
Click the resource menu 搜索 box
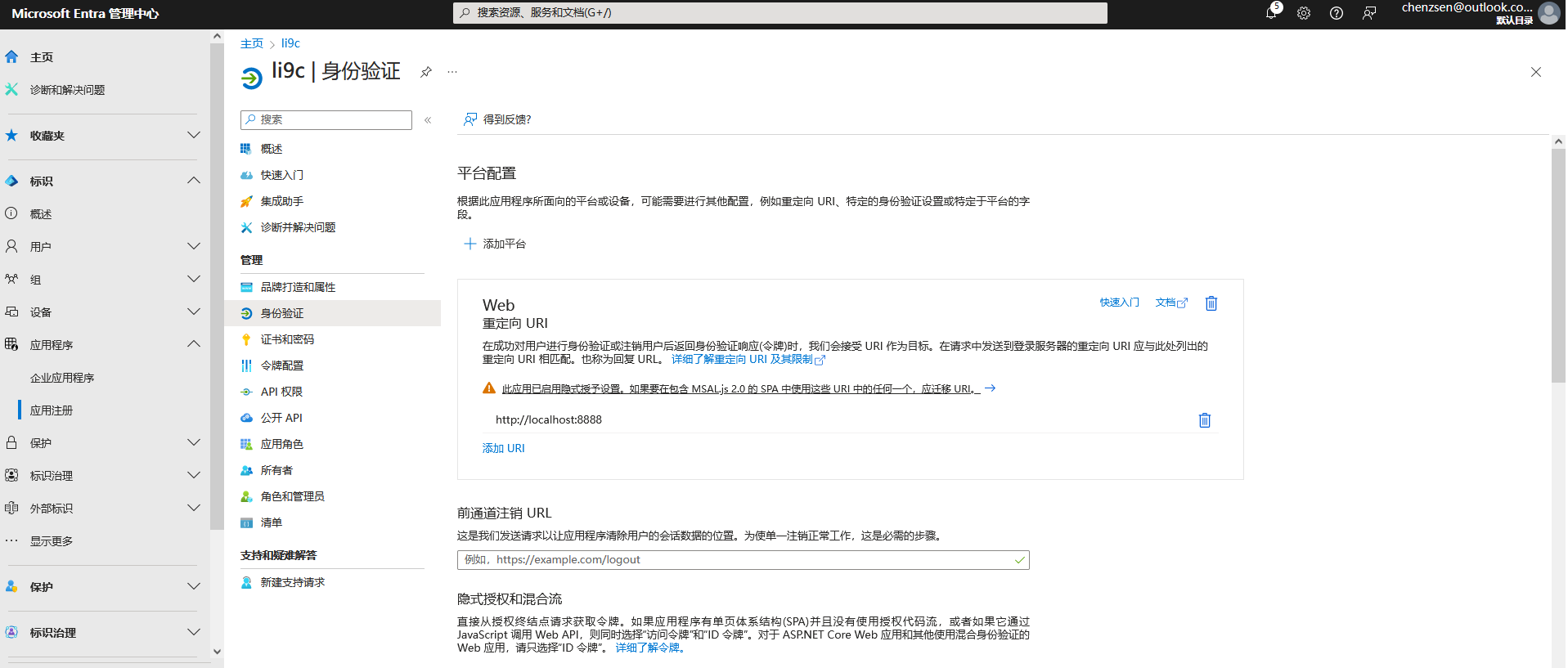click(326, 119)
